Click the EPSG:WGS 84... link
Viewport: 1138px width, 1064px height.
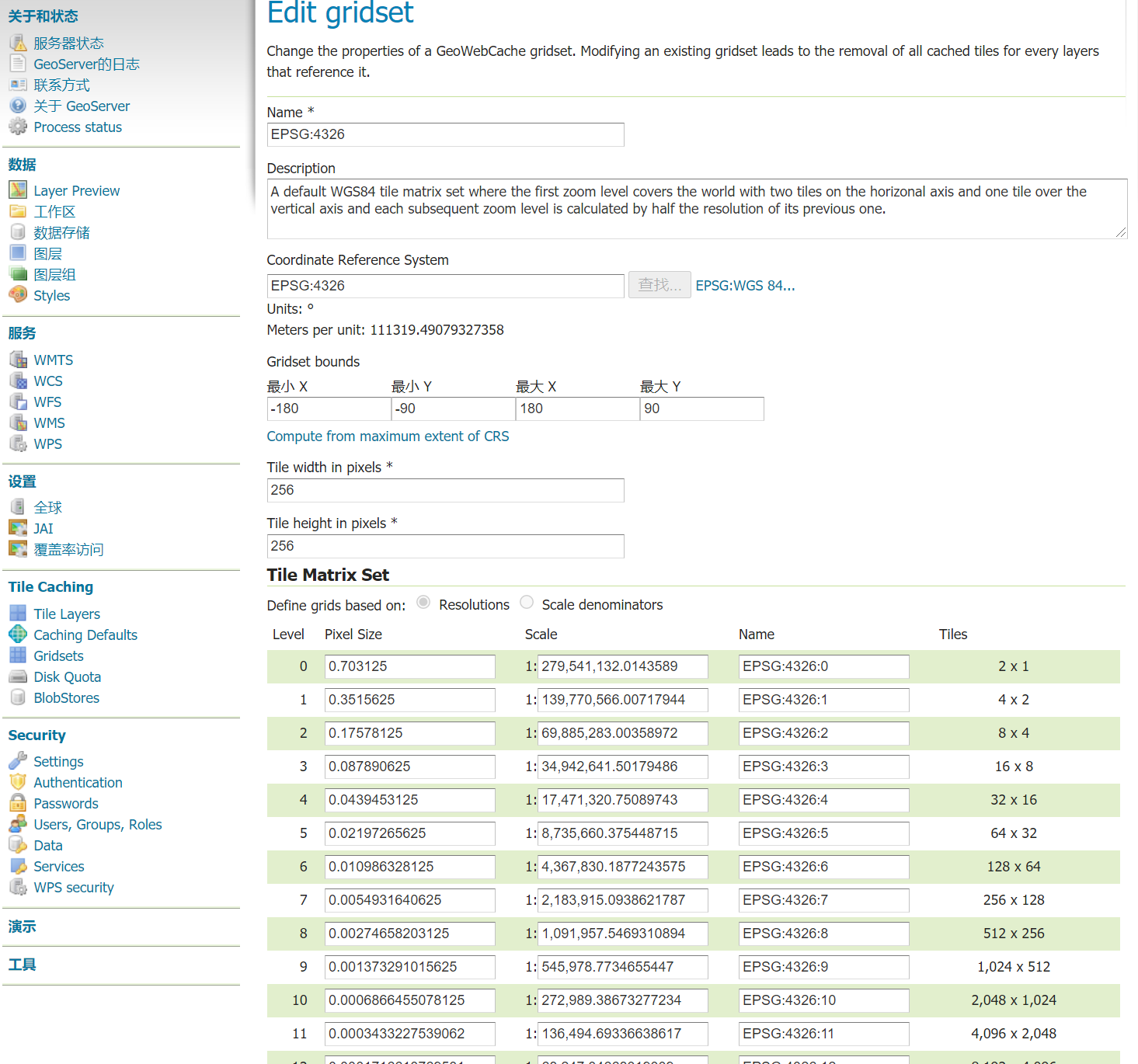point(744,286)
